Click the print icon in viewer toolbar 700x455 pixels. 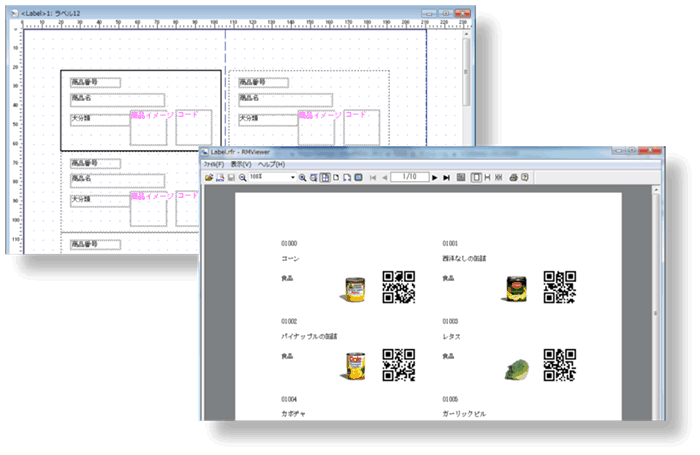coord(512,177)
